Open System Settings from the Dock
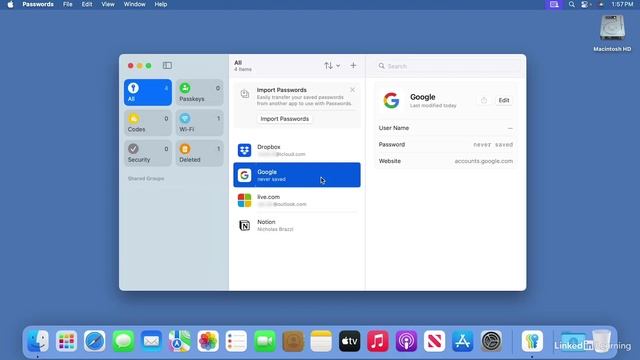 tap(491, 341)
